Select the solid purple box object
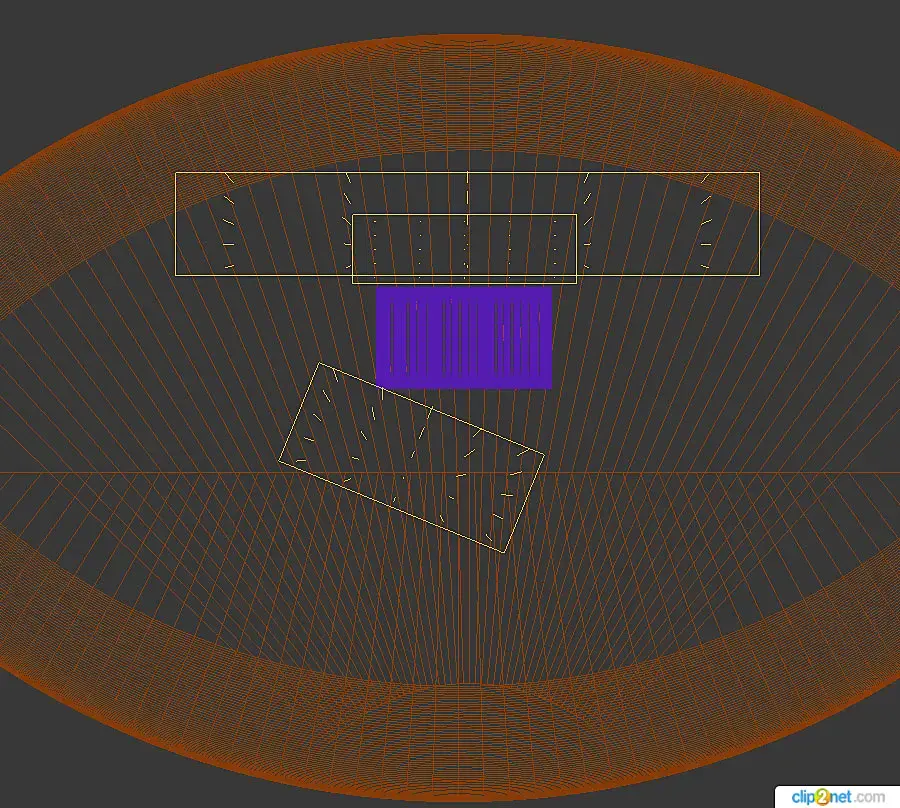The height and width of the screenshot is (808, 900). (464, 337)
